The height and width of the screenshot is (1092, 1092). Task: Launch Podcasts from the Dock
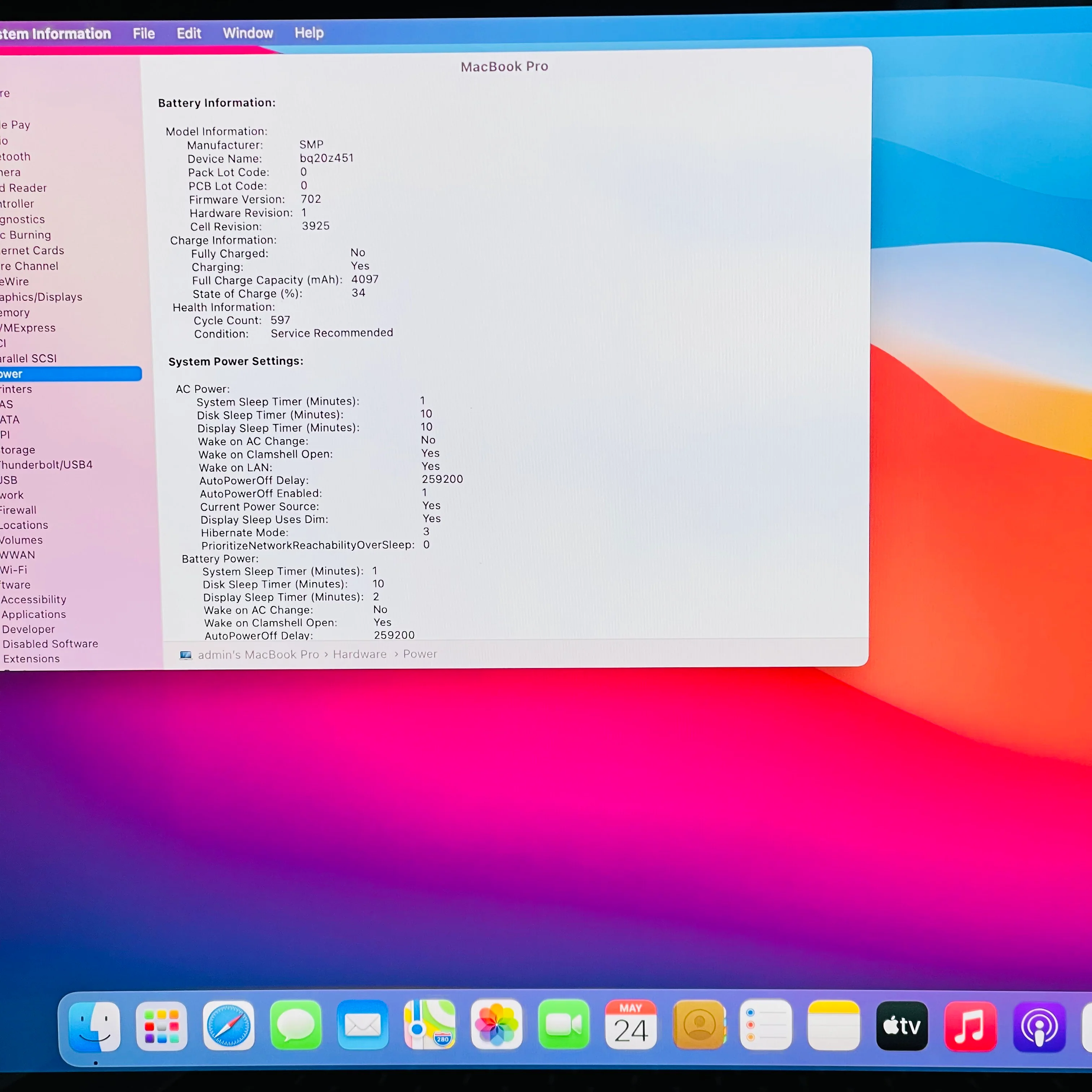coord(1039,1028)
